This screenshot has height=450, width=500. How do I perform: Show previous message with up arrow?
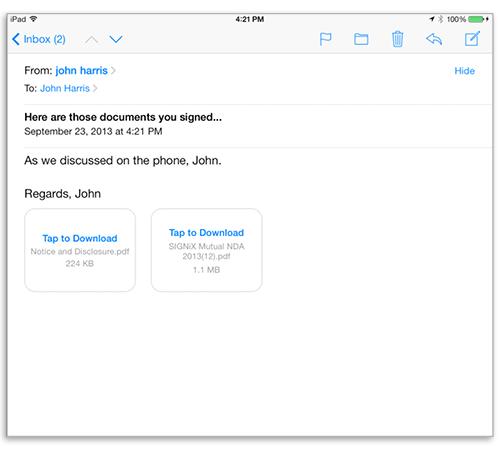[x=91, y=40]
